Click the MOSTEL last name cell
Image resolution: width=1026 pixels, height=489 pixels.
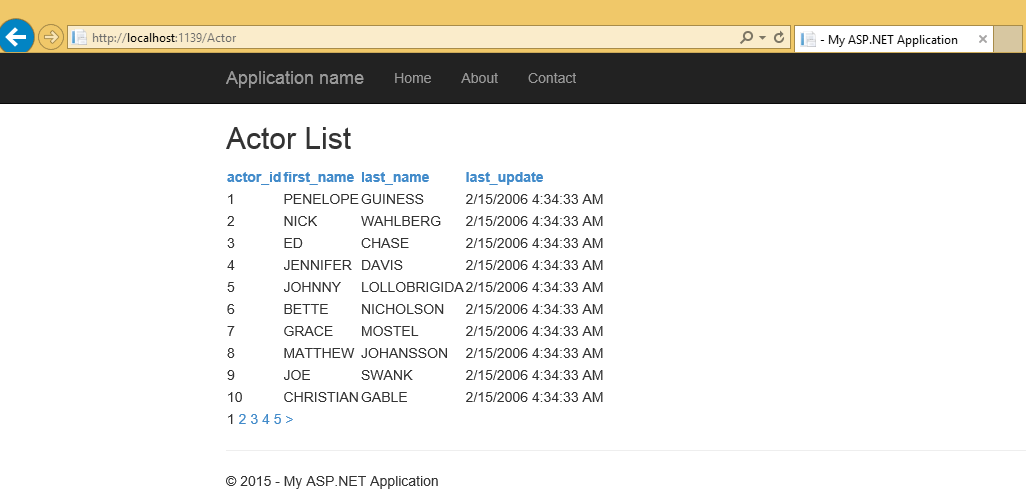pyautogui.click(x=389, y=331)
